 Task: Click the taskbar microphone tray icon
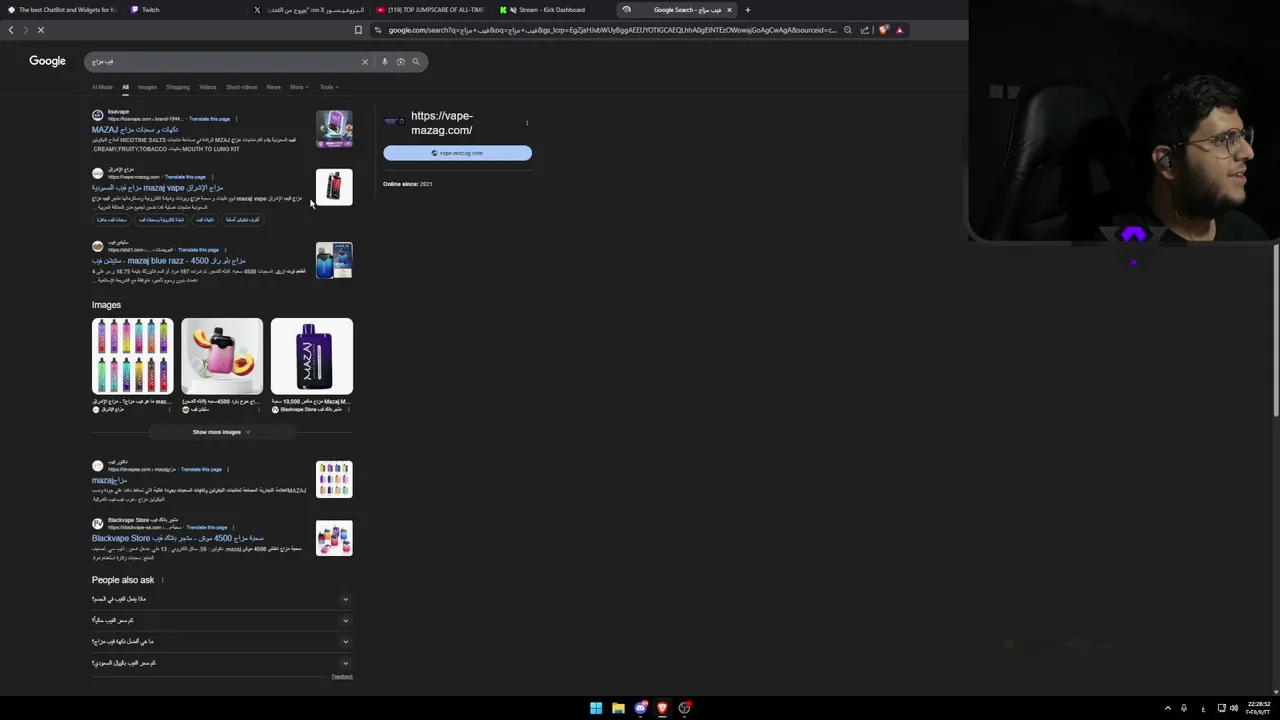(1184, 708)
